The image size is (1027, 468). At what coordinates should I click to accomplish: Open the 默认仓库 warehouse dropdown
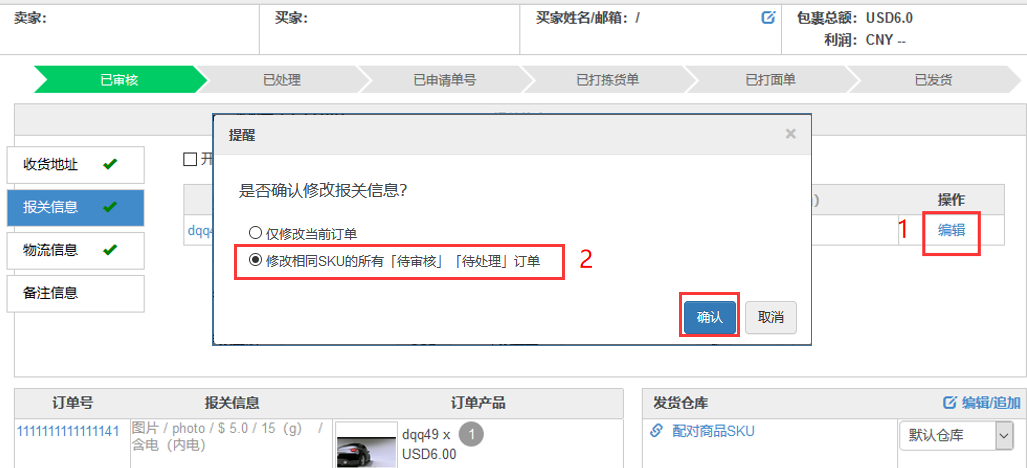click(x=956, y=435)
